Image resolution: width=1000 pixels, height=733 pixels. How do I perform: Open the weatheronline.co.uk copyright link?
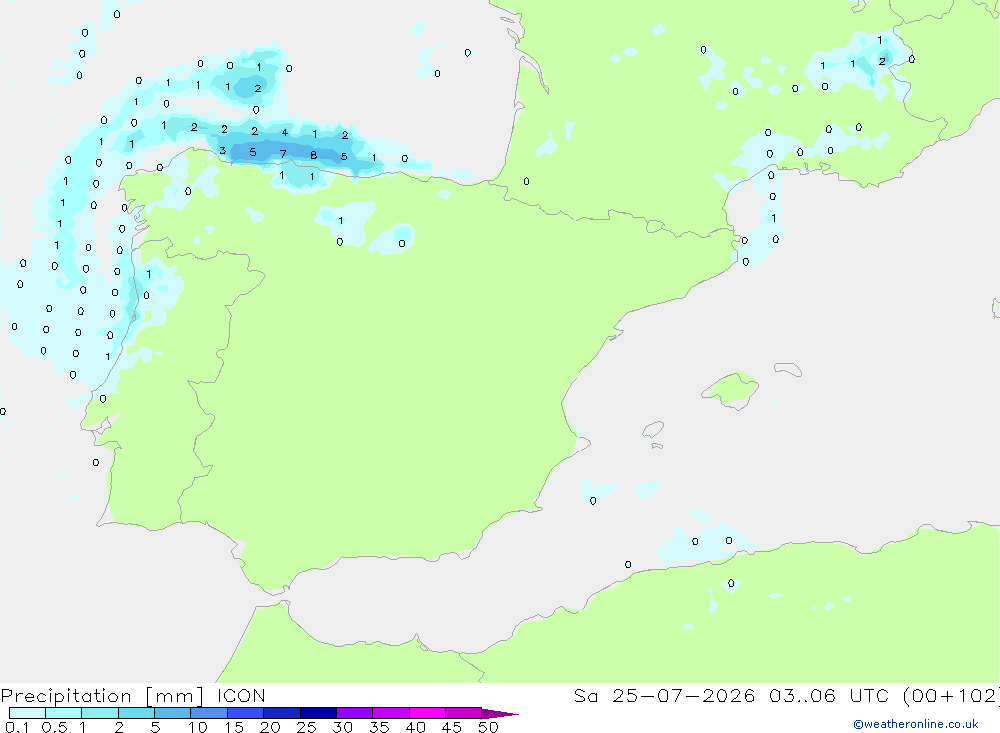click(915, 724)
